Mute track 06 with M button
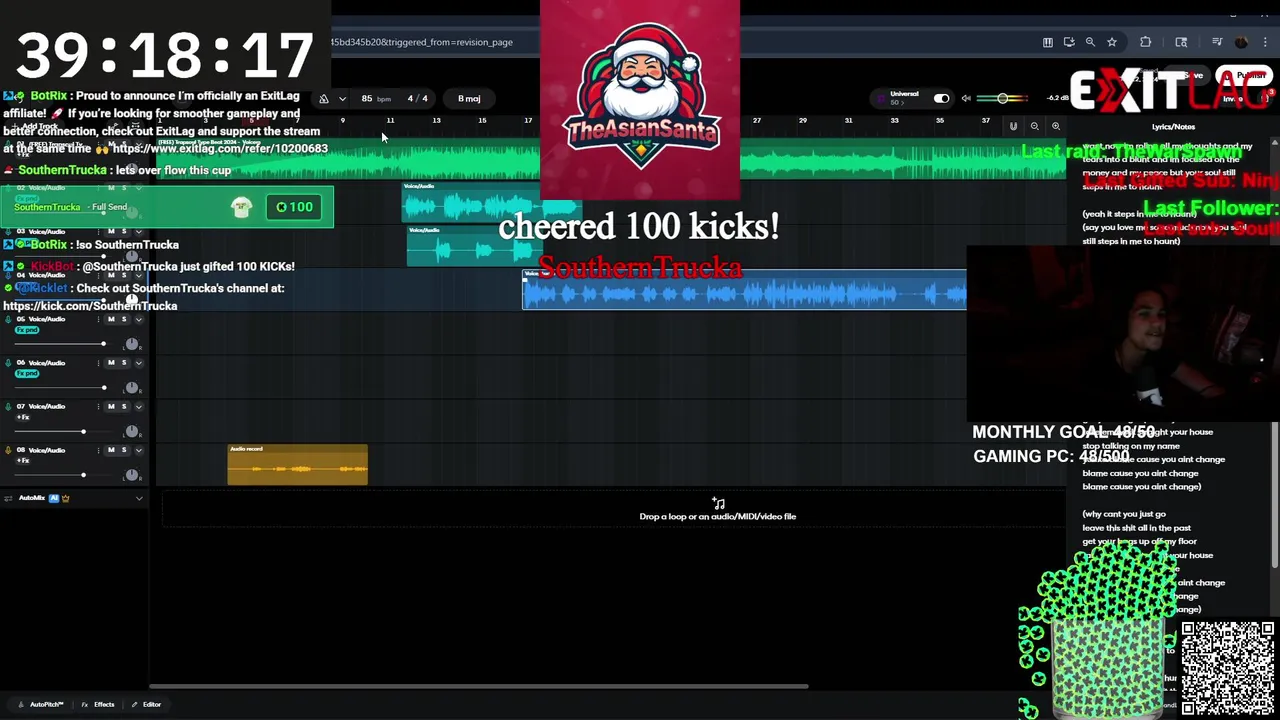The width and height of the screenshot is (1280, 720). click(x=111, y=363)
